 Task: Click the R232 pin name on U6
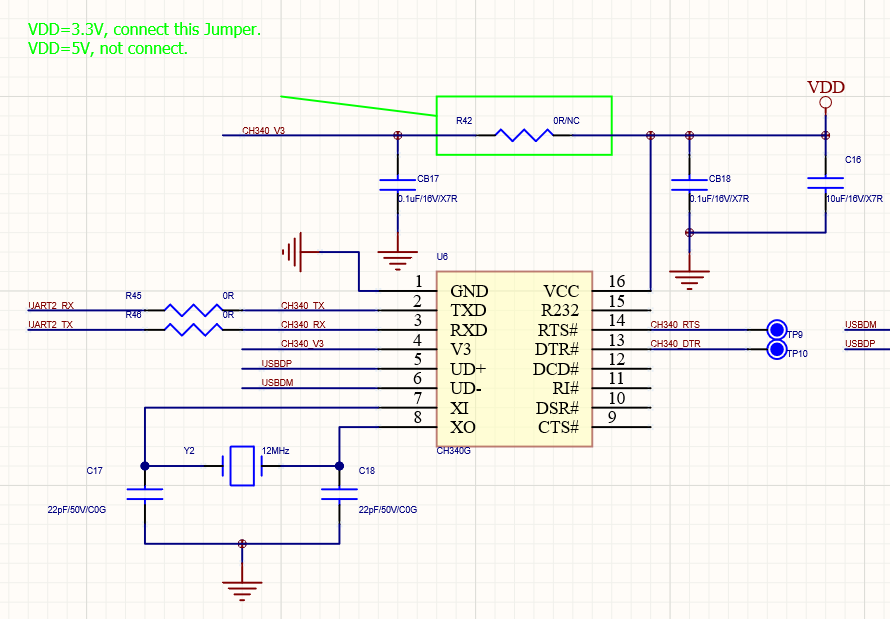560,310
